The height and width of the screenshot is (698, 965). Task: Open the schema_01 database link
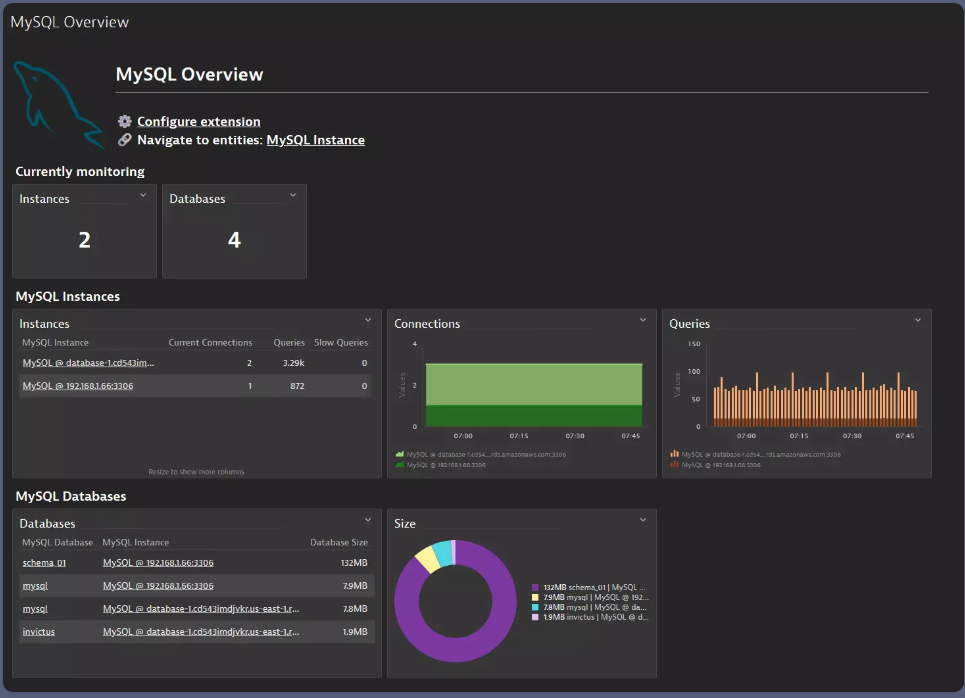pyautogui.click(x=44, y=563)
